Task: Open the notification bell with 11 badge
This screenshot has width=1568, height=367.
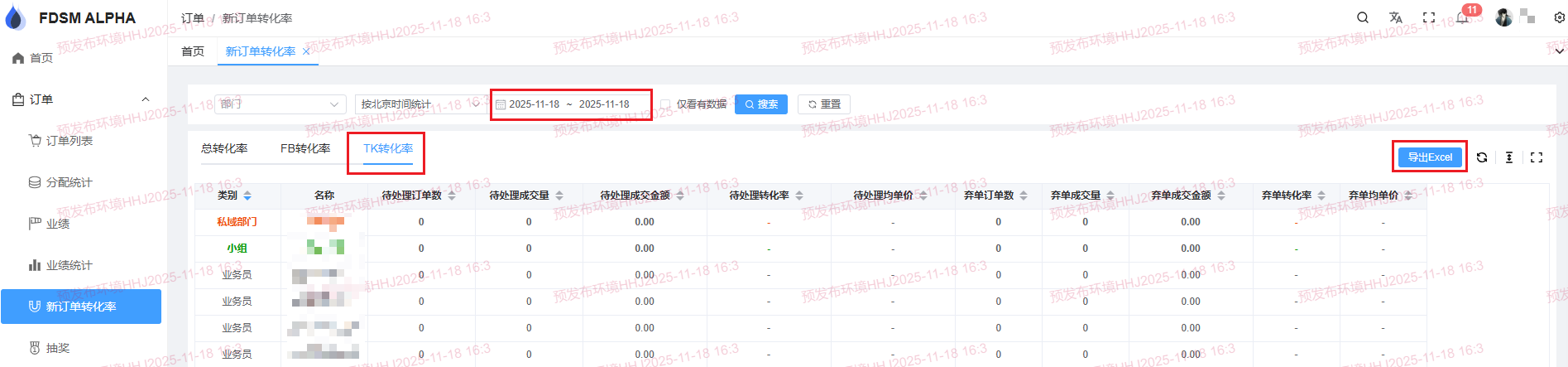Action: (x=1462, y=17)
